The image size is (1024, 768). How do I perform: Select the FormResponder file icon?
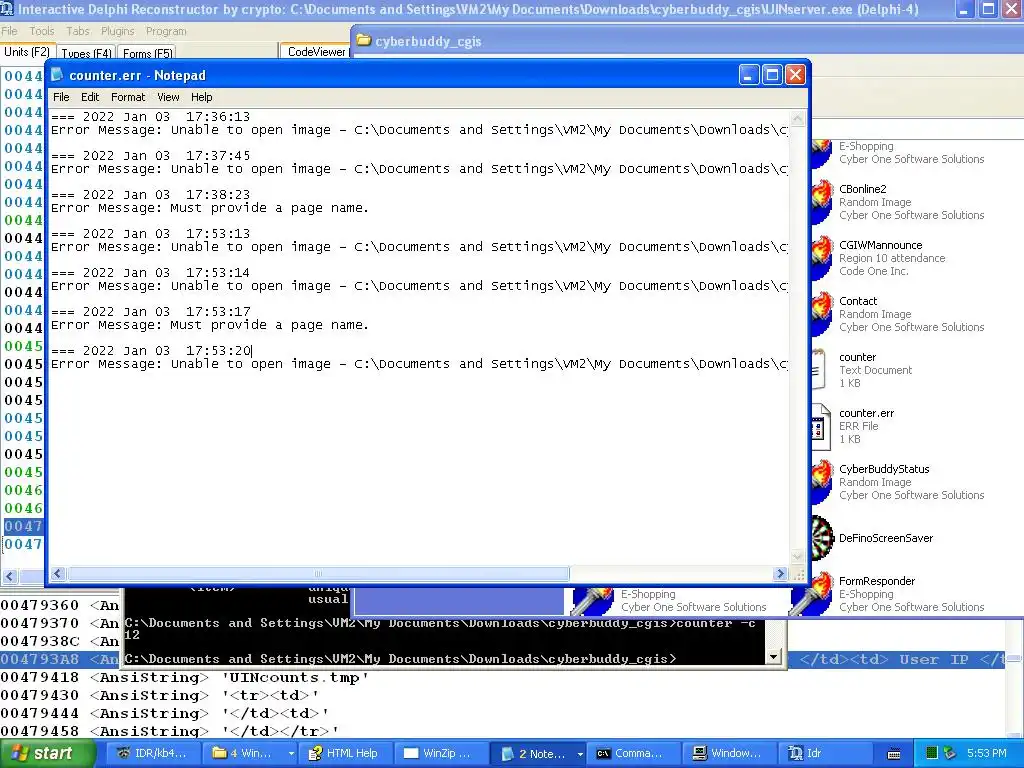tap(812, 594)
